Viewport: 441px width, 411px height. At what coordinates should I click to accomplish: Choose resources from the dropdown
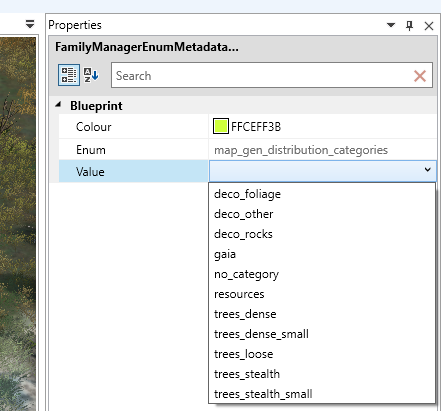click(x=322, y=294)
